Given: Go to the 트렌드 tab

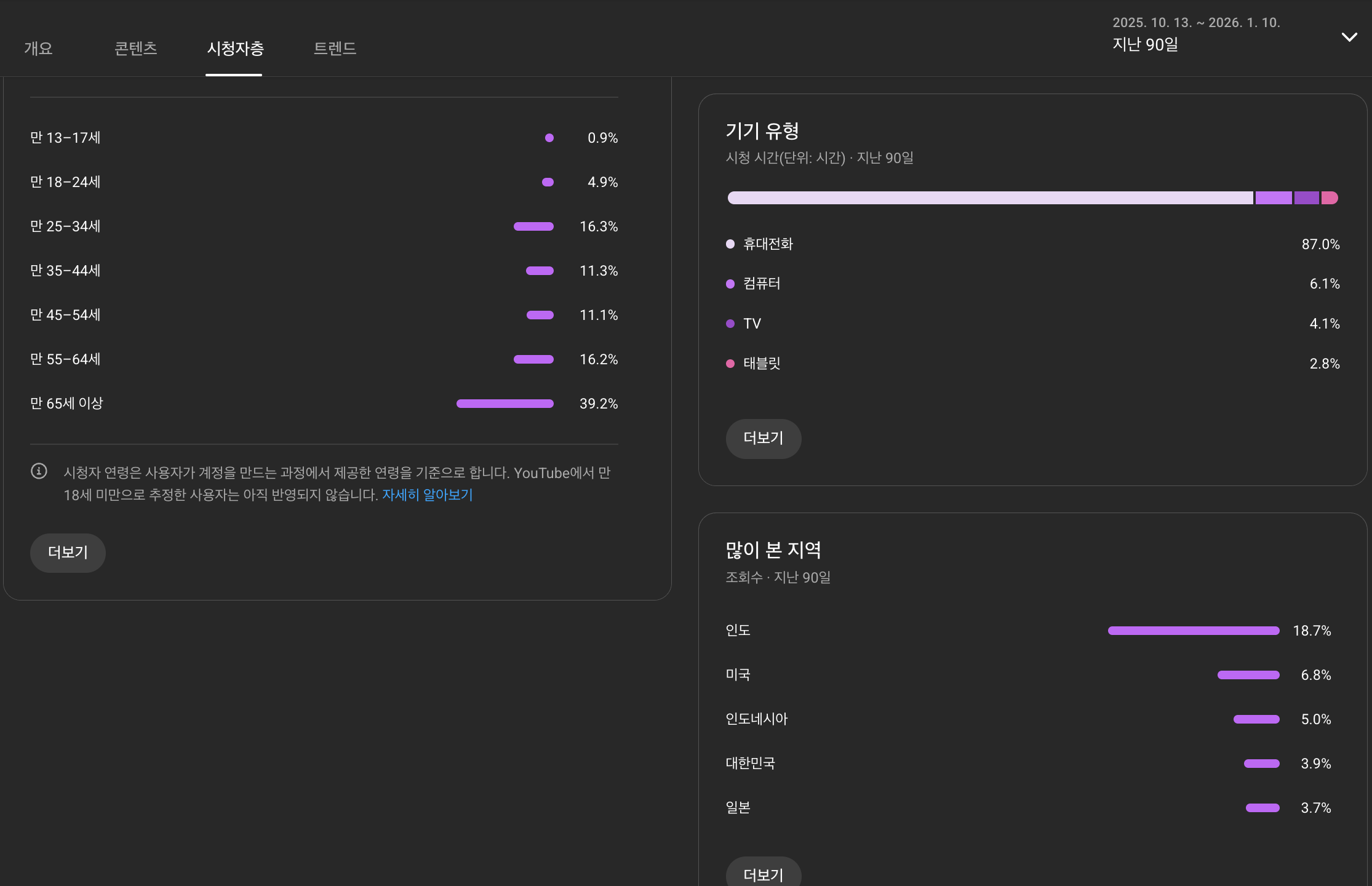Looking at the screenshot, I should pos(335,48).
